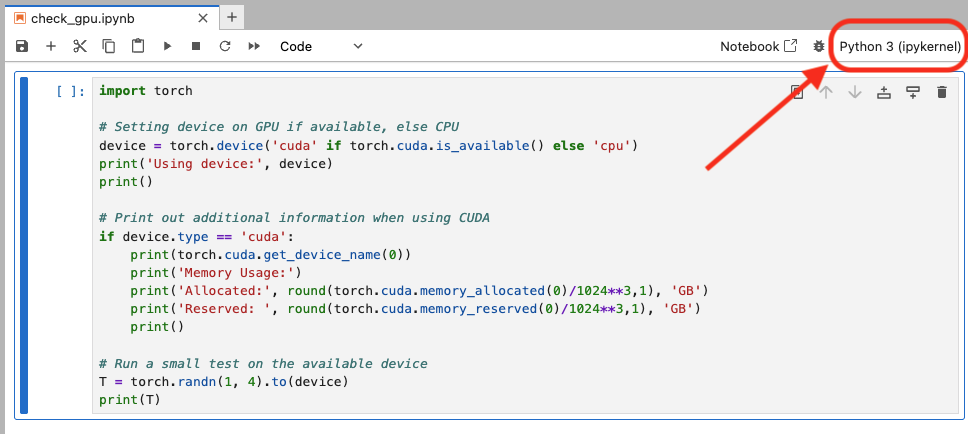This screenshot has width=968, height=434.
Task: Insert a new cell with toolbar plus icon
Action: click(x=51, y=46)
